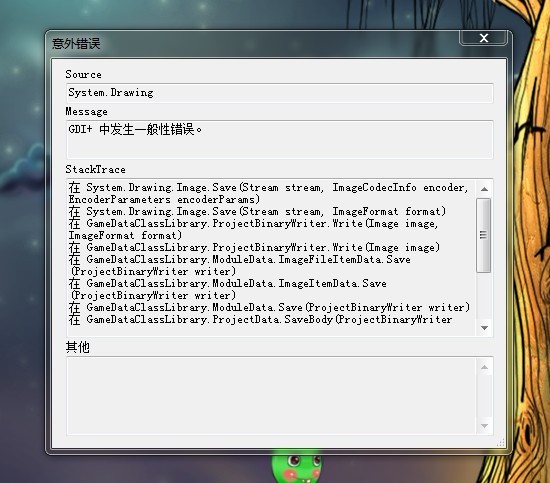This screenshot has width=550, height=483.
Task: Click the 其他 label
Action: [78, 347]
